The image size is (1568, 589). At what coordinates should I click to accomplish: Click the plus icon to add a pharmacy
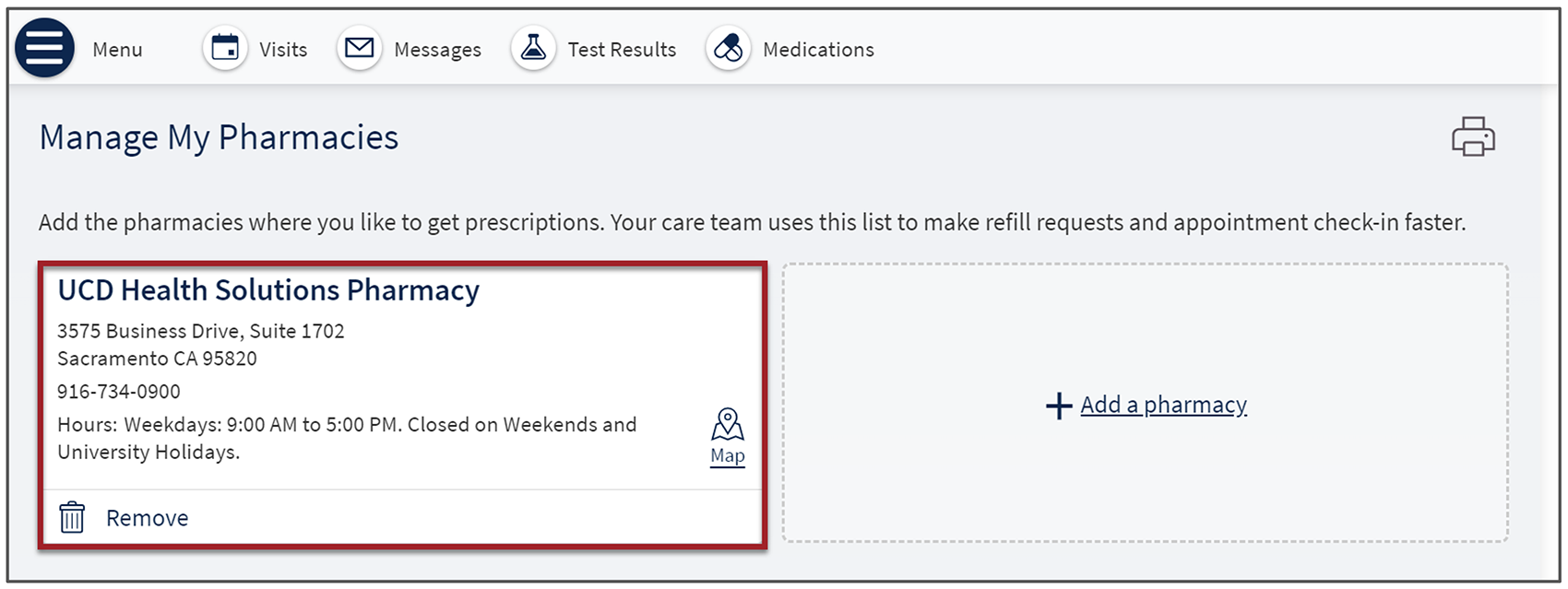(x=1059, y=406)
